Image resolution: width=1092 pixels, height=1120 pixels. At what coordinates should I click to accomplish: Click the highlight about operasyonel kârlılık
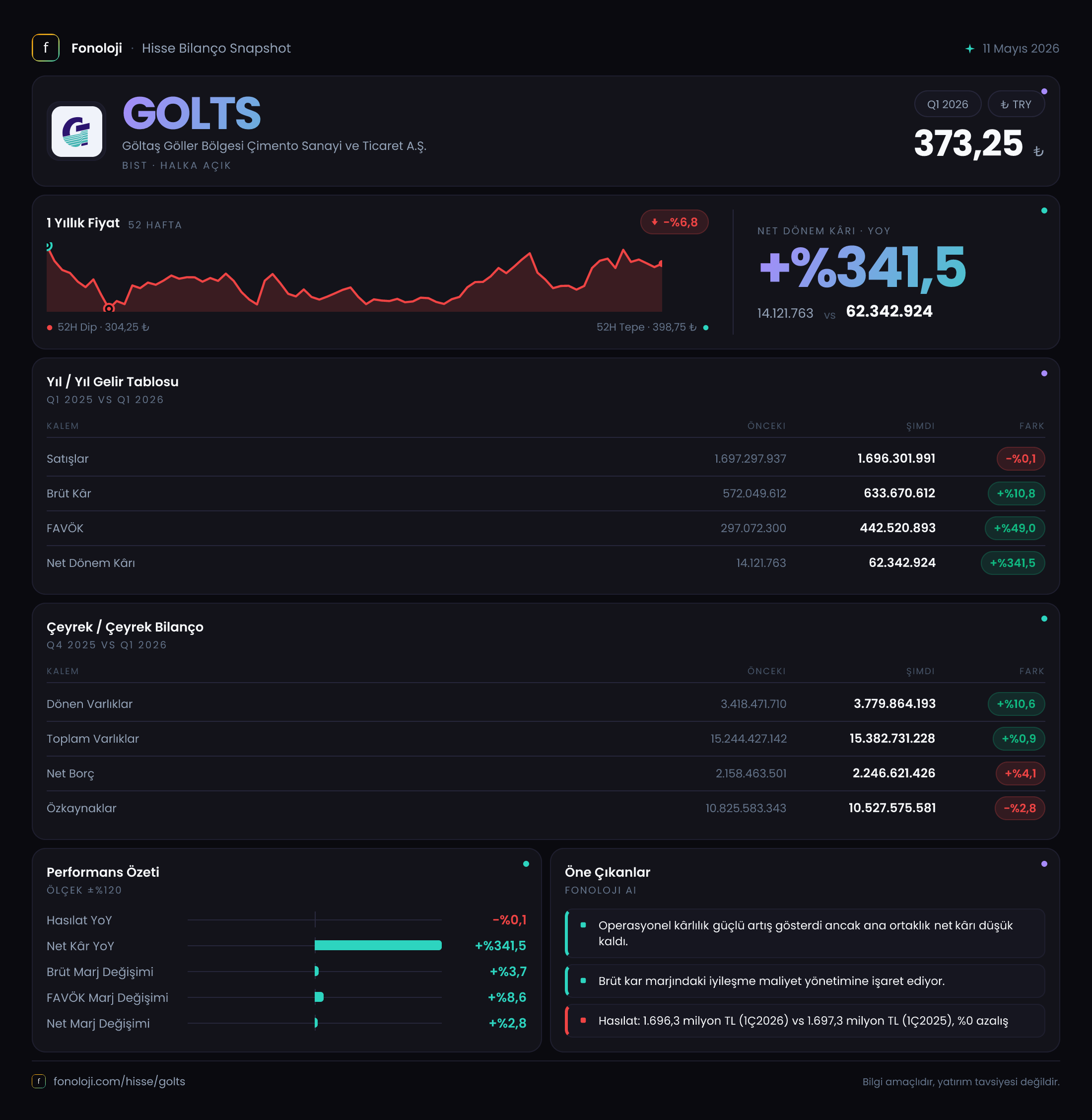point(805,933)
